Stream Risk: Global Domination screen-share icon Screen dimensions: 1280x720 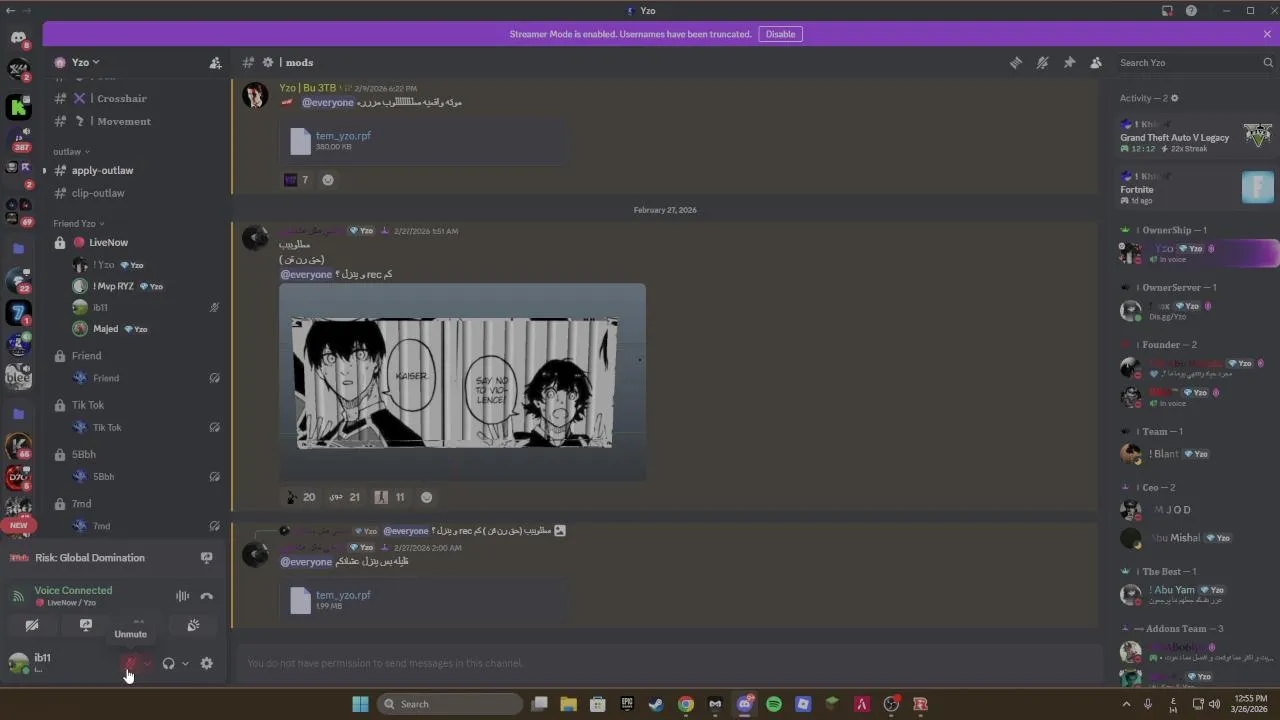pos(206,558)
